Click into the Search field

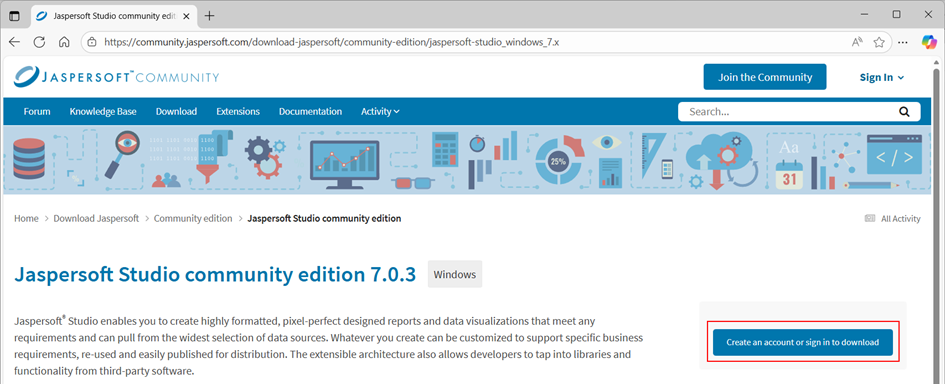790,112
